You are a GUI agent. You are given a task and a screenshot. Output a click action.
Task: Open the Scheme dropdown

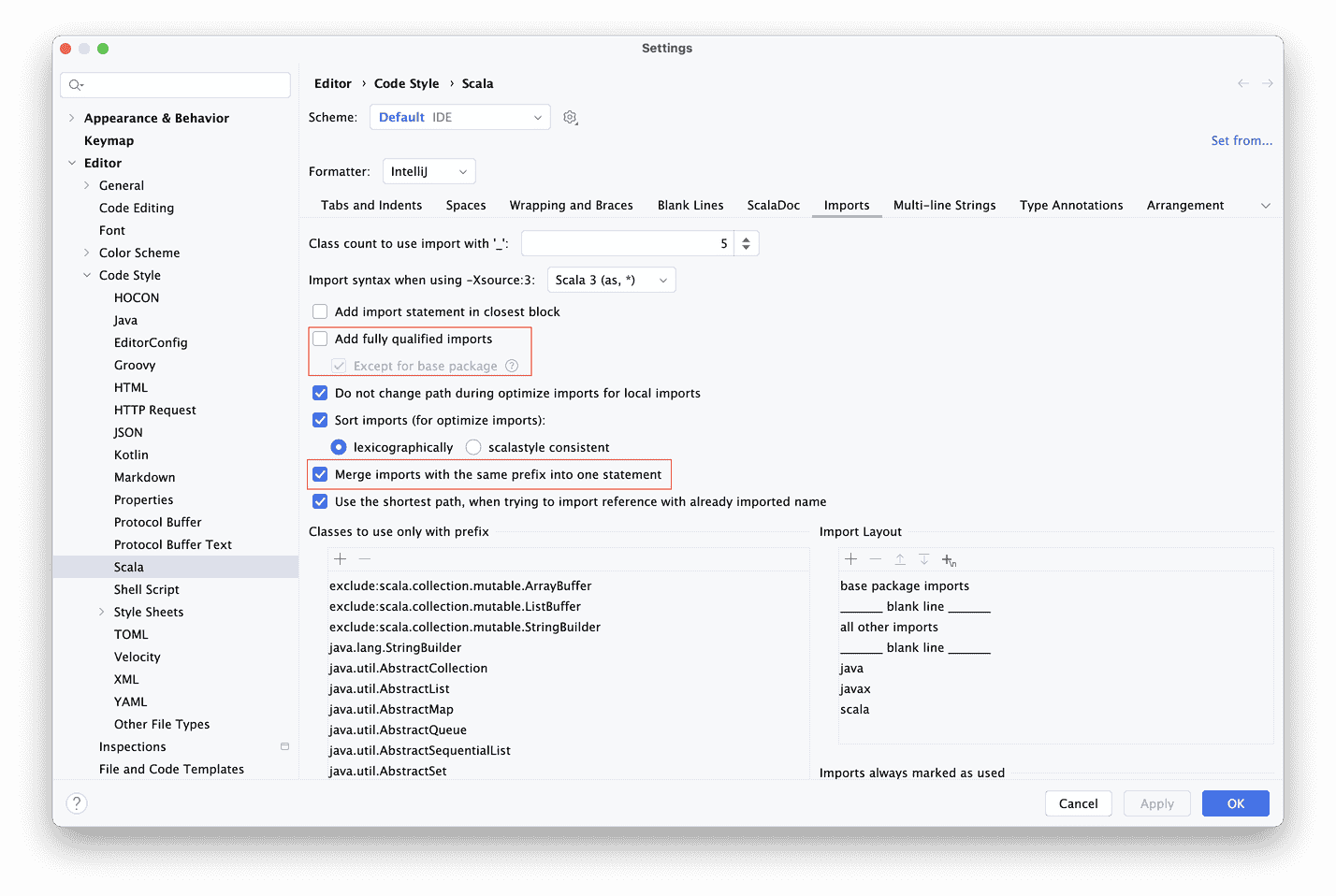(x=460, y=118)
